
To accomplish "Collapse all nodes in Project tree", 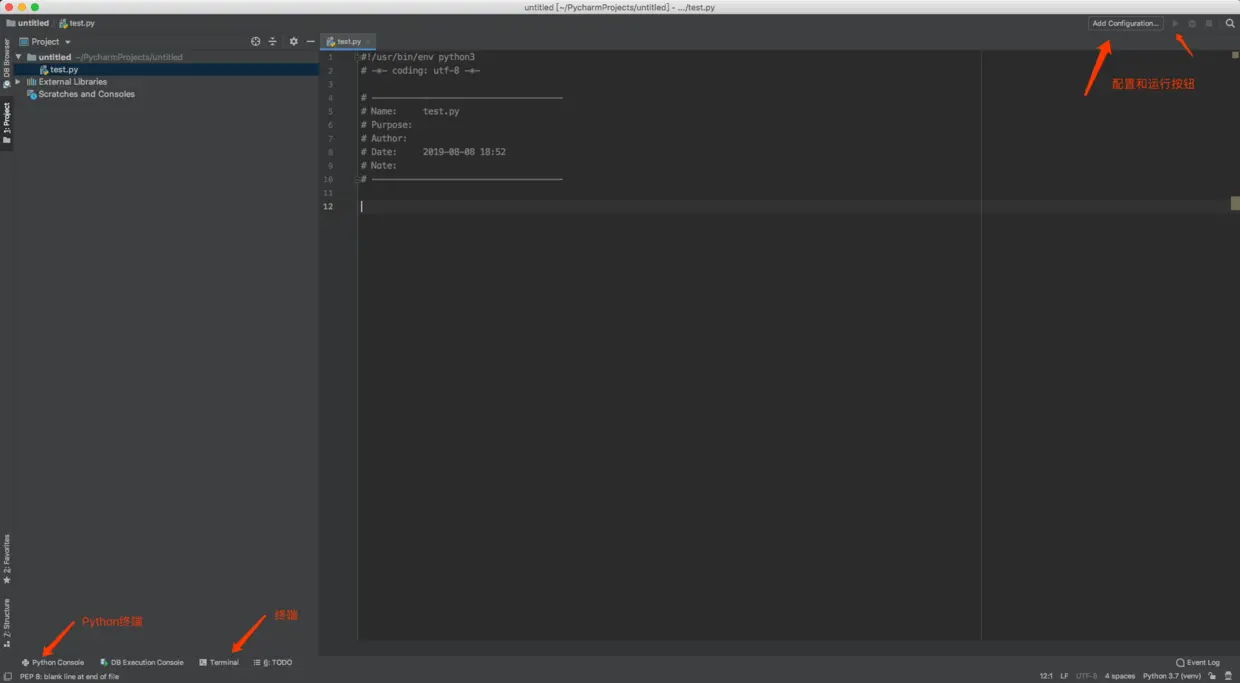I will coord(272,41).
